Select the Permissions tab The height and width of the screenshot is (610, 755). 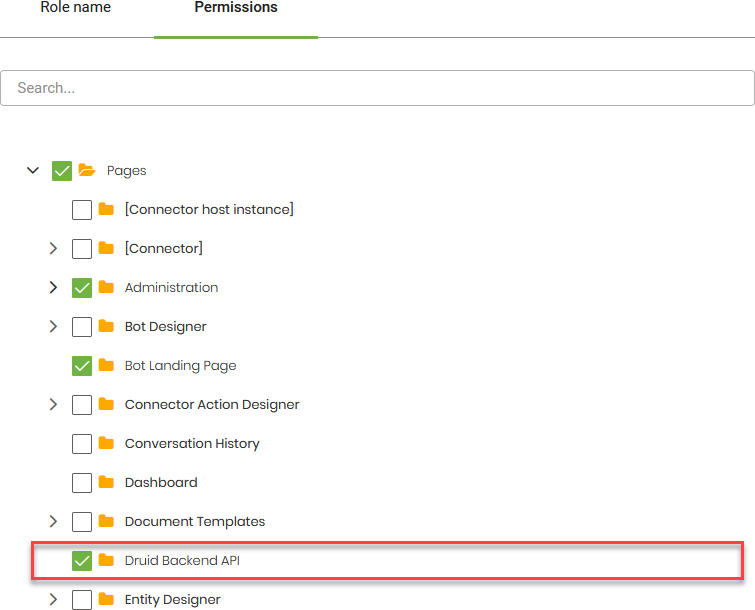[x=236, y=8]
